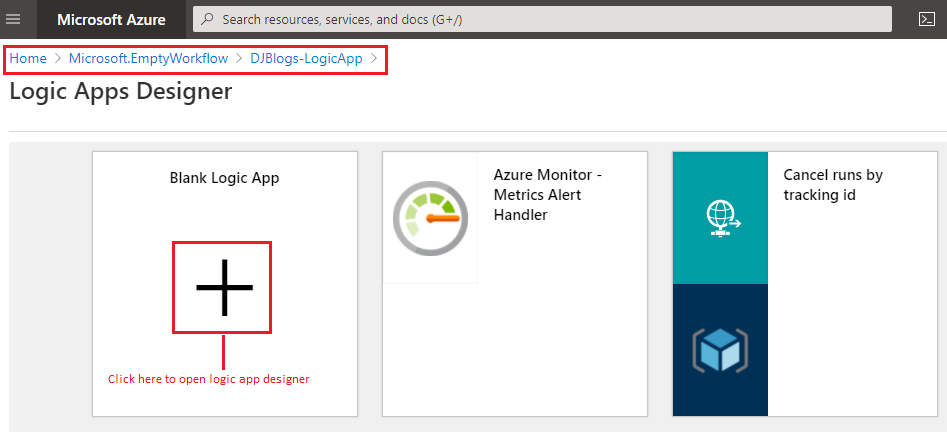Viewport: 947px width, 432px height.
Task: Click the Logic Apps Designer heading
Action: pos(121,91)
